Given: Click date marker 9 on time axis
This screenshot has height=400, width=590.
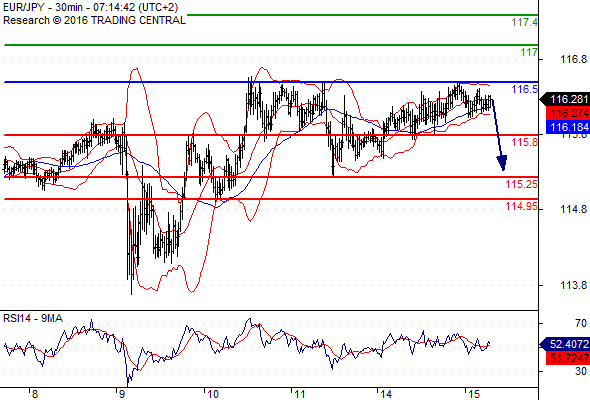Looking at the screenshot, I should 122,394.
